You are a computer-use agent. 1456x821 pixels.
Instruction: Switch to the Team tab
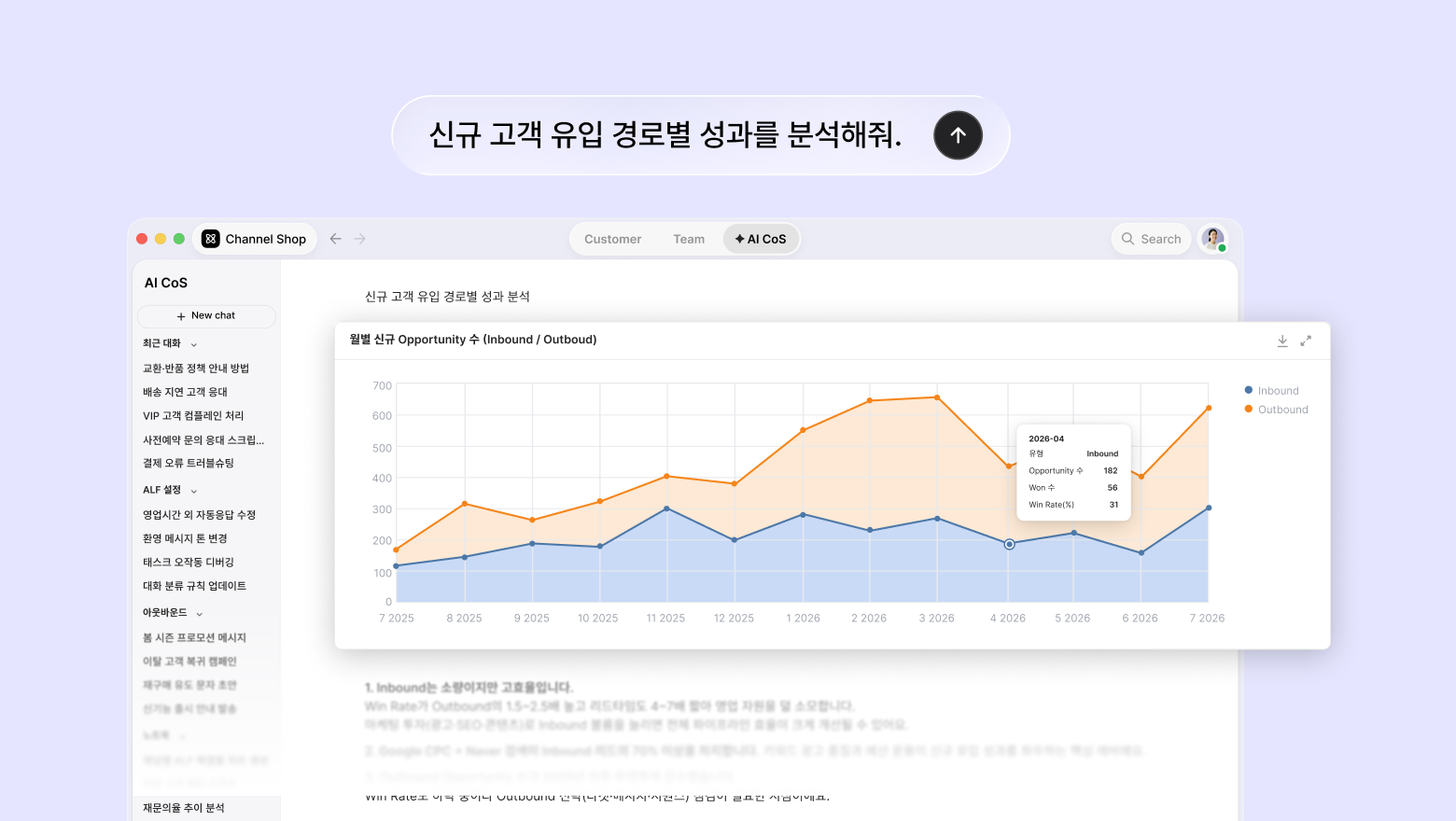[x=689, y=239]
